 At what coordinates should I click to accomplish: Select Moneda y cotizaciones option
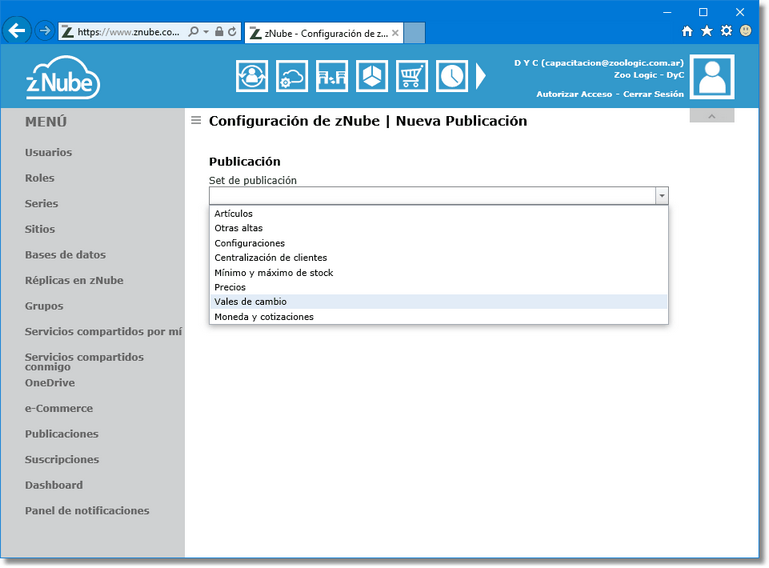coord(438,316)
